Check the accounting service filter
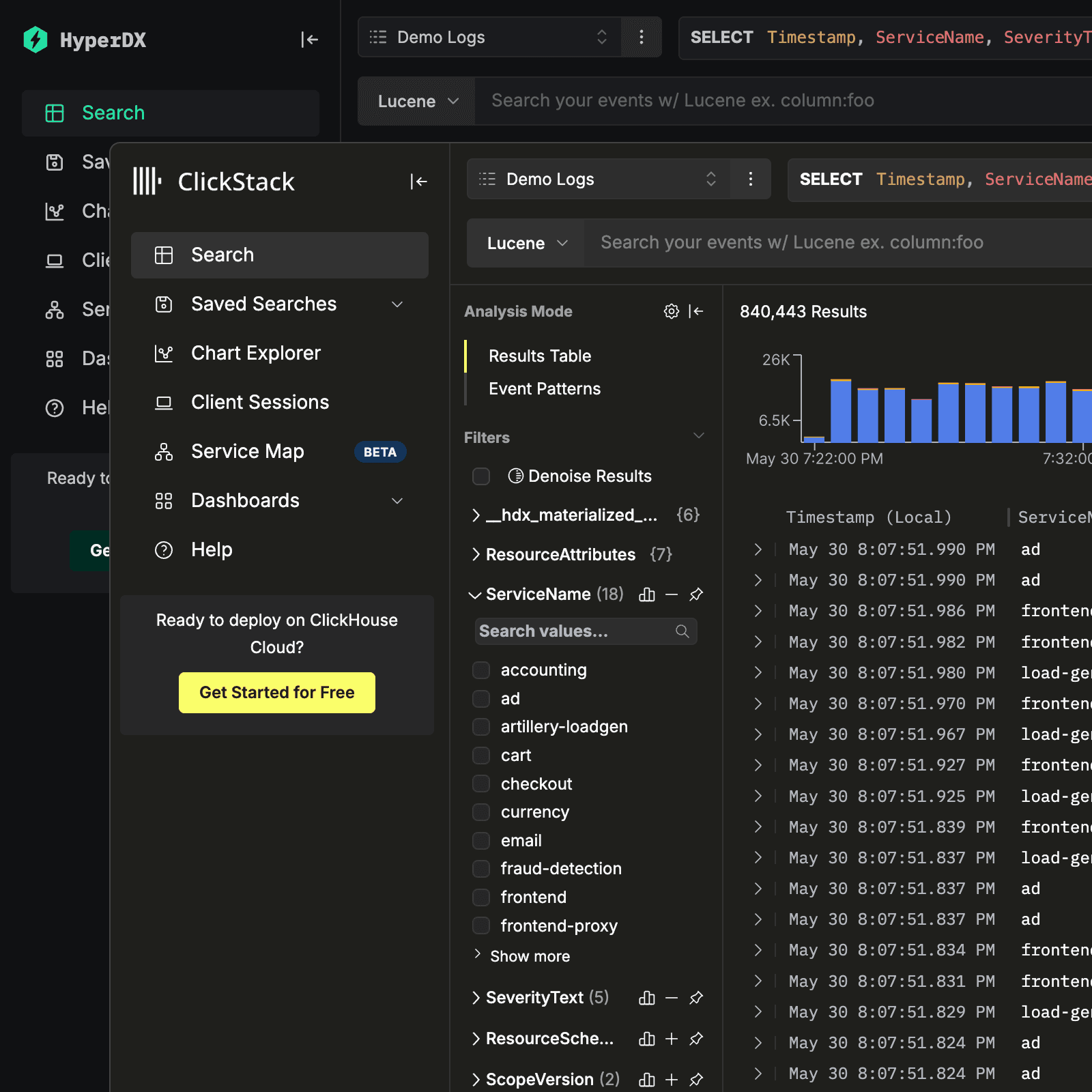 (481, 670)
